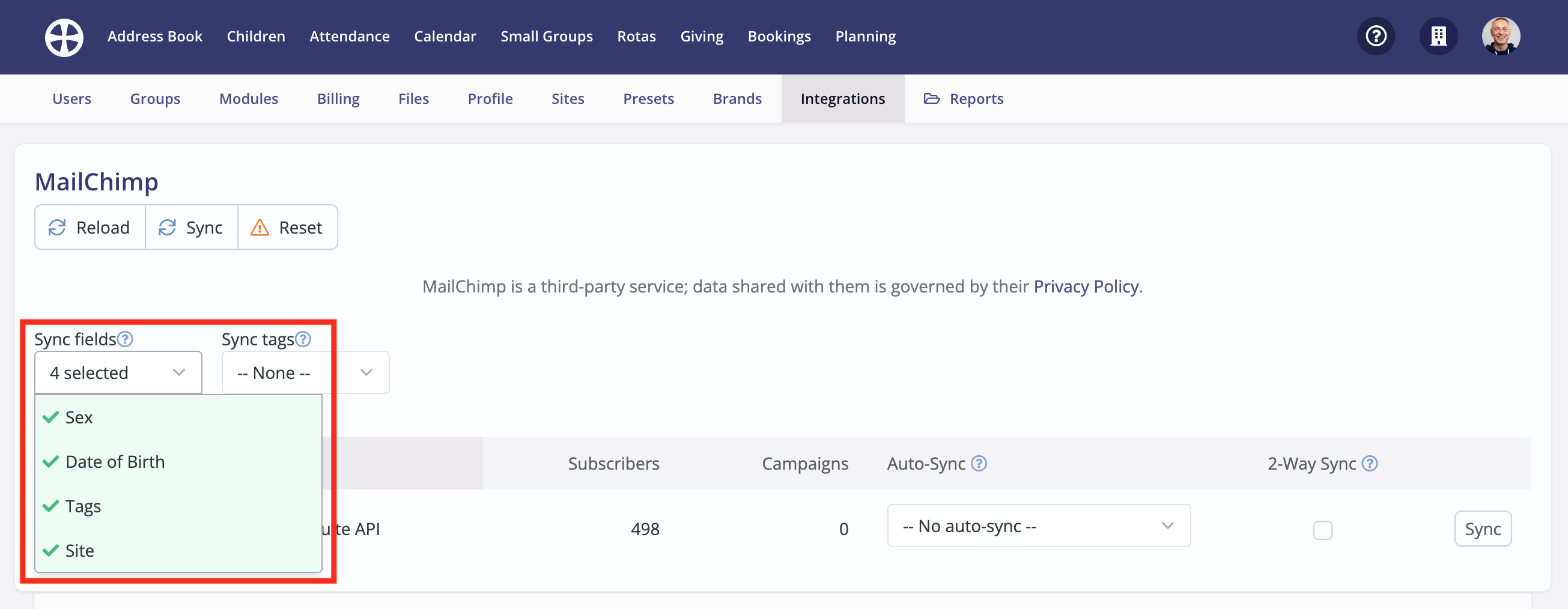Open Auto-Sync help tooltip icon
The height and width of the screenshot is (609, 1568).
[979, 464]
